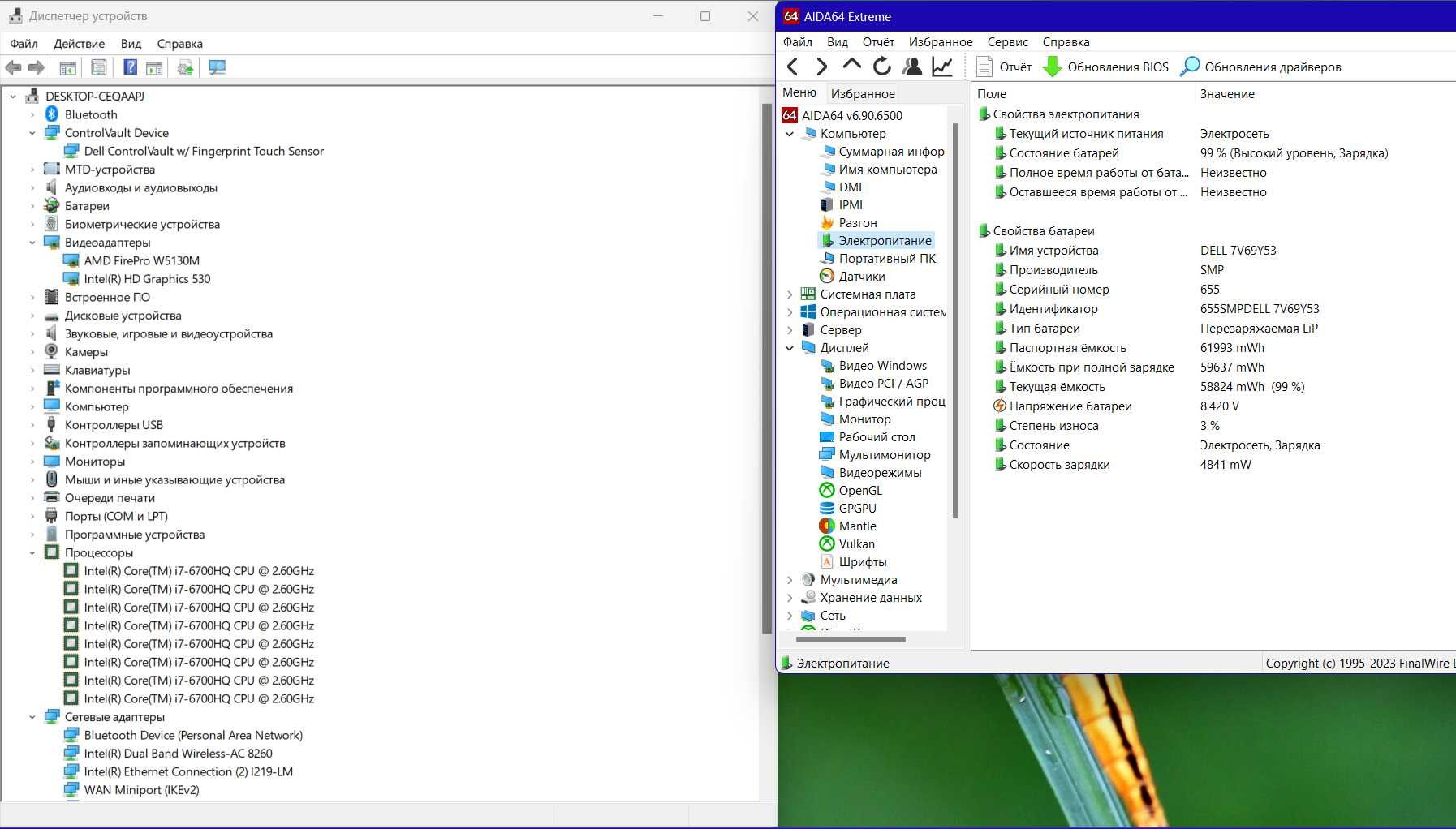Open Портативный ПК item in AIDA64
1456x829 pixels.
pyautogui.click(x=887, y=258)
